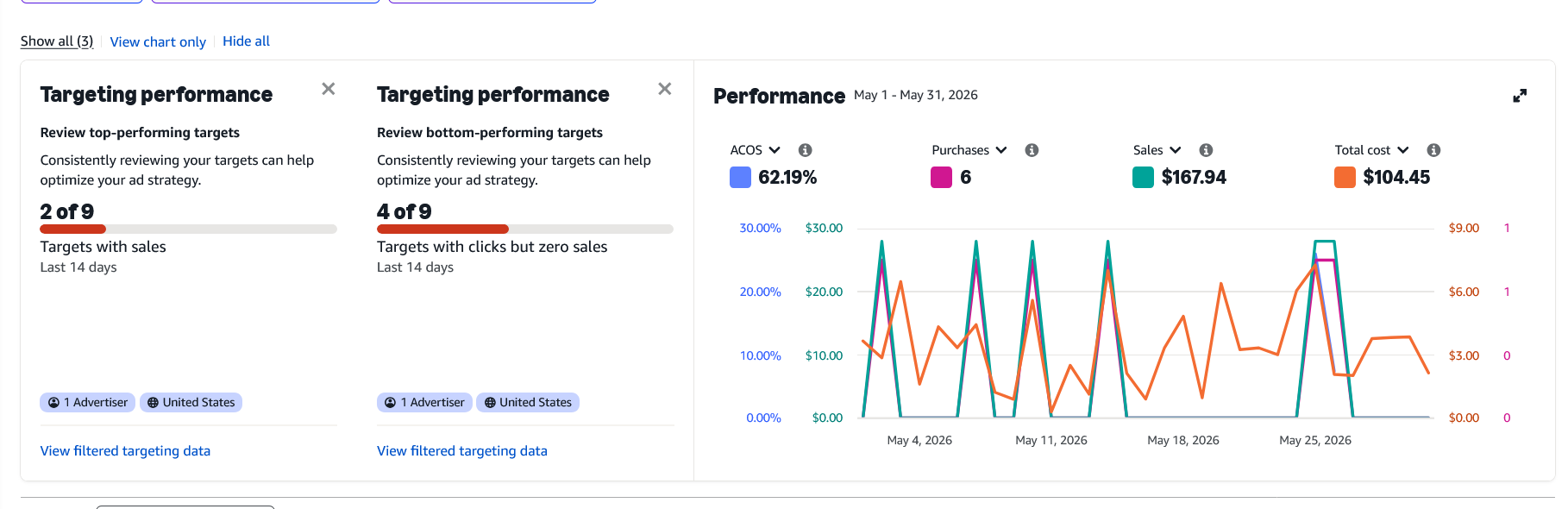Toggle the orange Total cost color swatch
1568x509 pixels.
[x=1345, y=178]
